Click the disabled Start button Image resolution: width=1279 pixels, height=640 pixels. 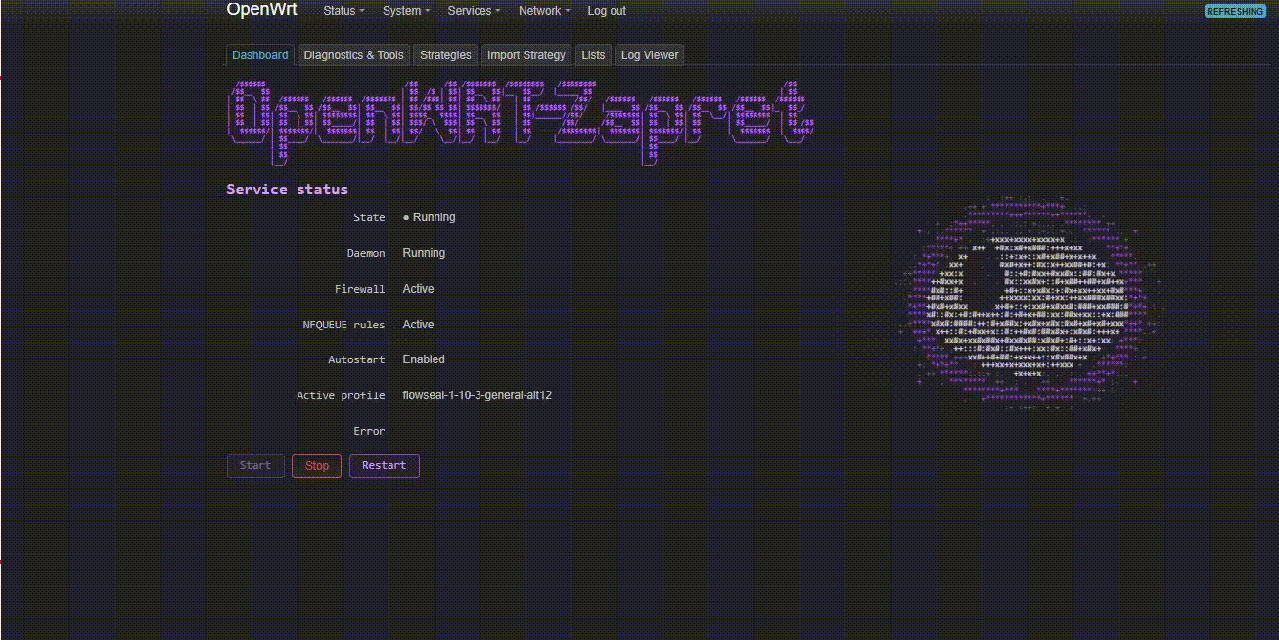coord(255,466)
